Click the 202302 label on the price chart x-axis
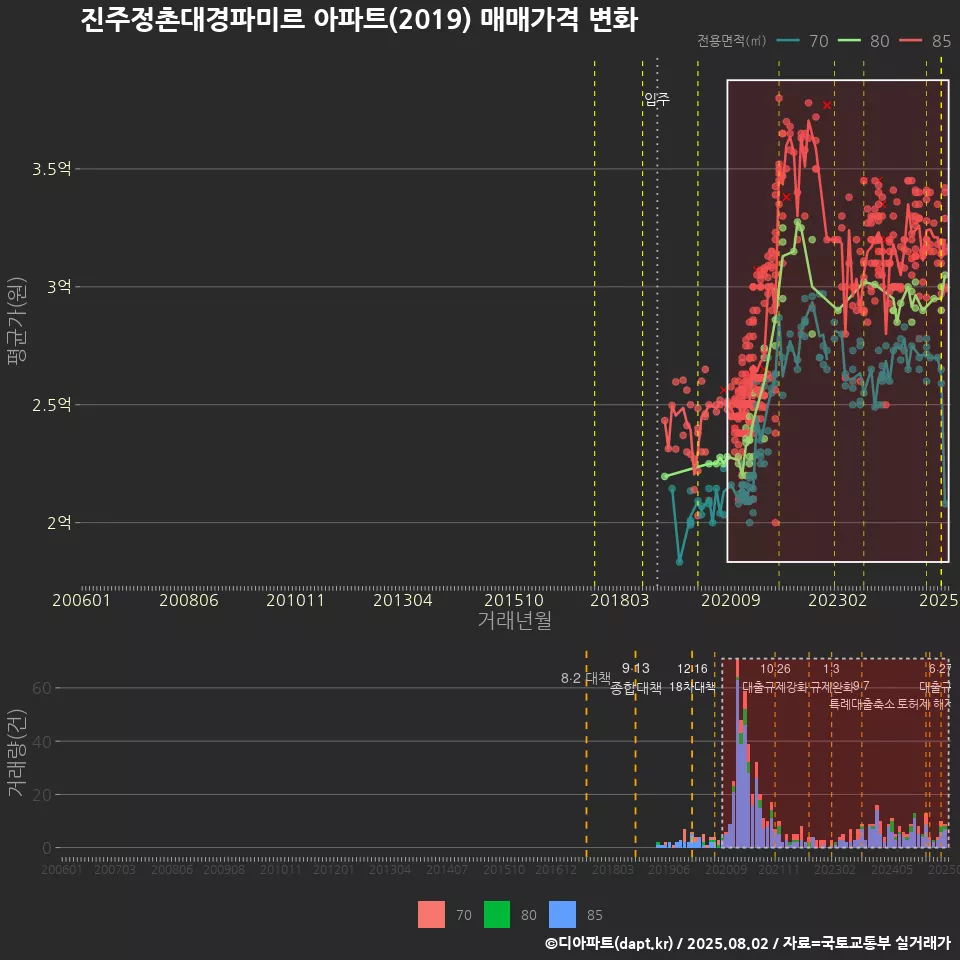 pyautogui.click(x=838, y=600)
